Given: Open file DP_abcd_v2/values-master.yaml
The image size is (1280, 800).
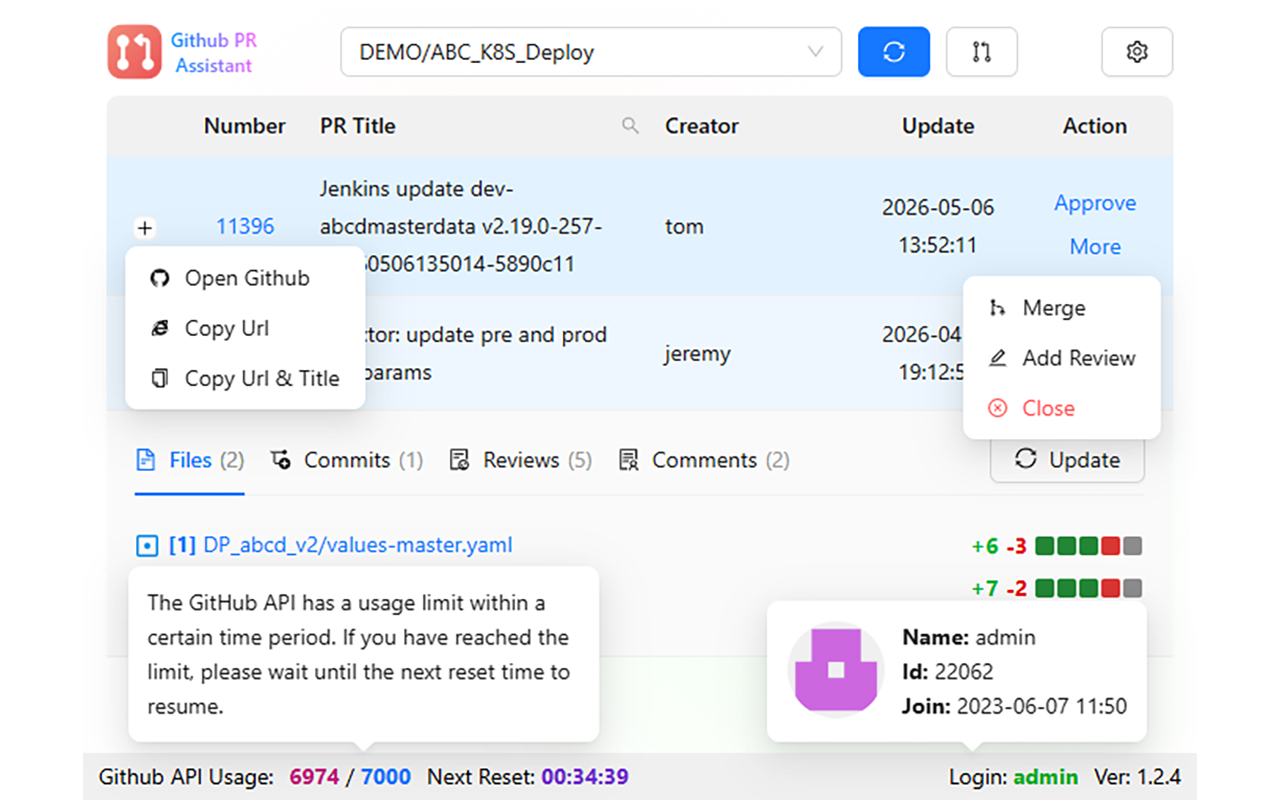Looking at the screenshot, I should click(x=358, y=545).
